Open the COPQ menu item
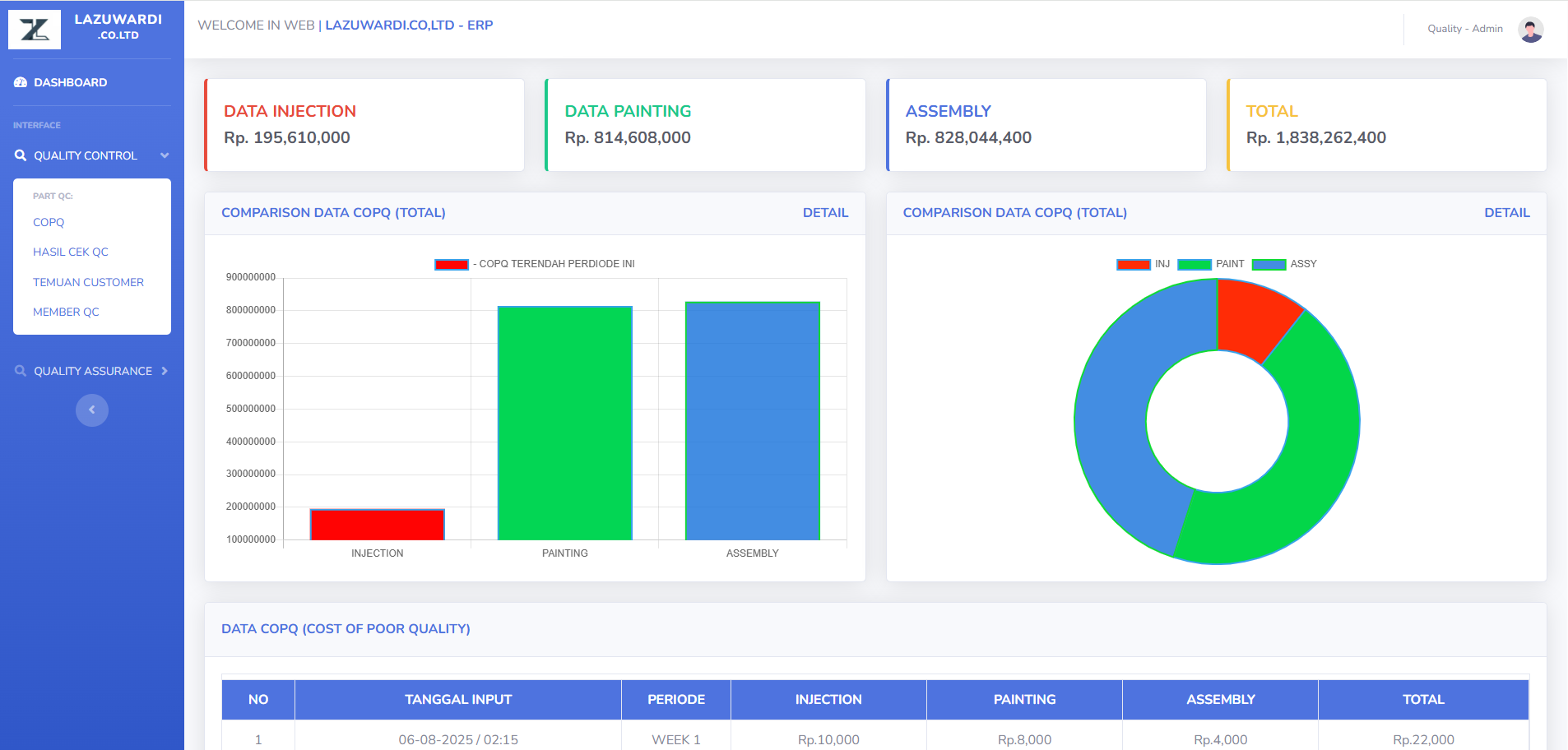1568x750 pixels. pyautogui.click(x=49, y=222)
